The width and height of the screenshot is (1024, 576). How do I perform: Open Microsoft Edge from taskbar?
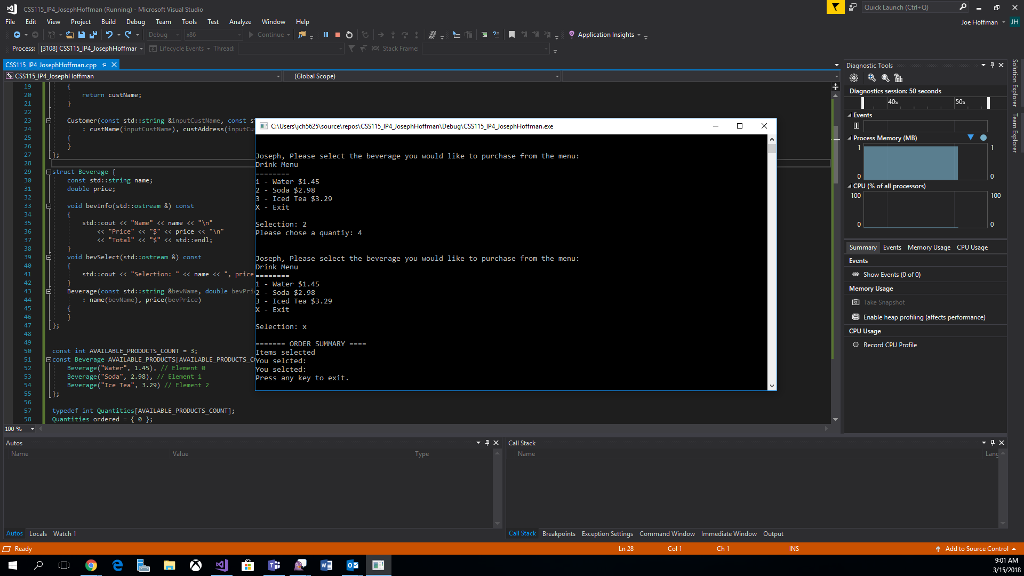pos(118,566)
